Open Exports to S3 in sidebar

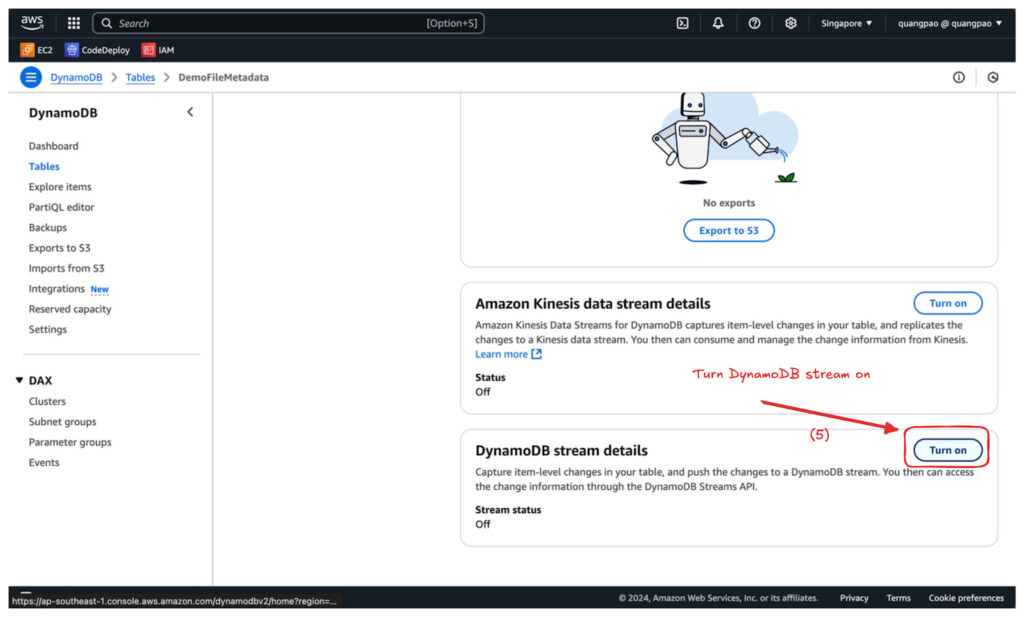[x=59, y=247]
